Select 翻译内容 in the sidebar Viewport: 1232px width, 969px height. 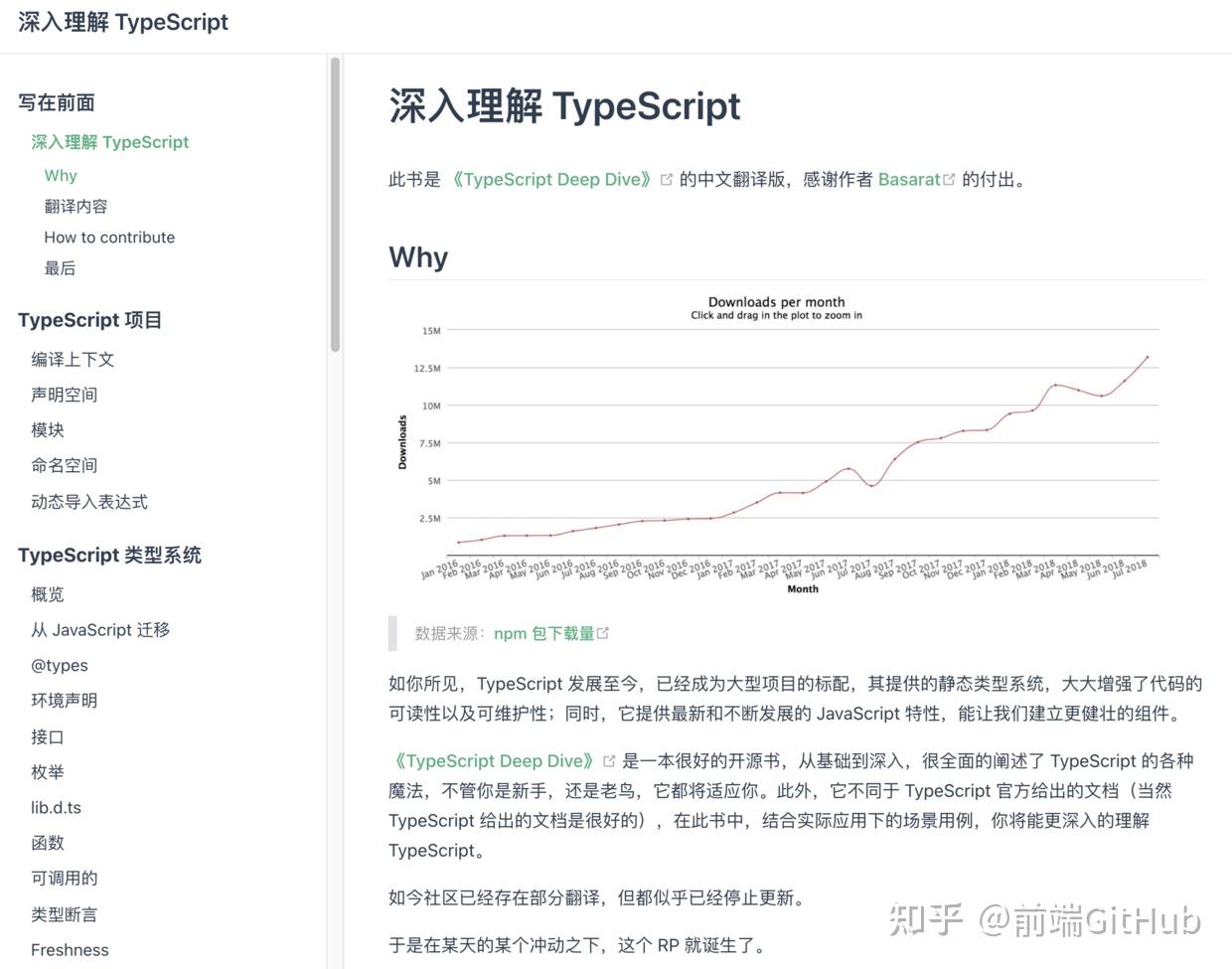point(76,206)
